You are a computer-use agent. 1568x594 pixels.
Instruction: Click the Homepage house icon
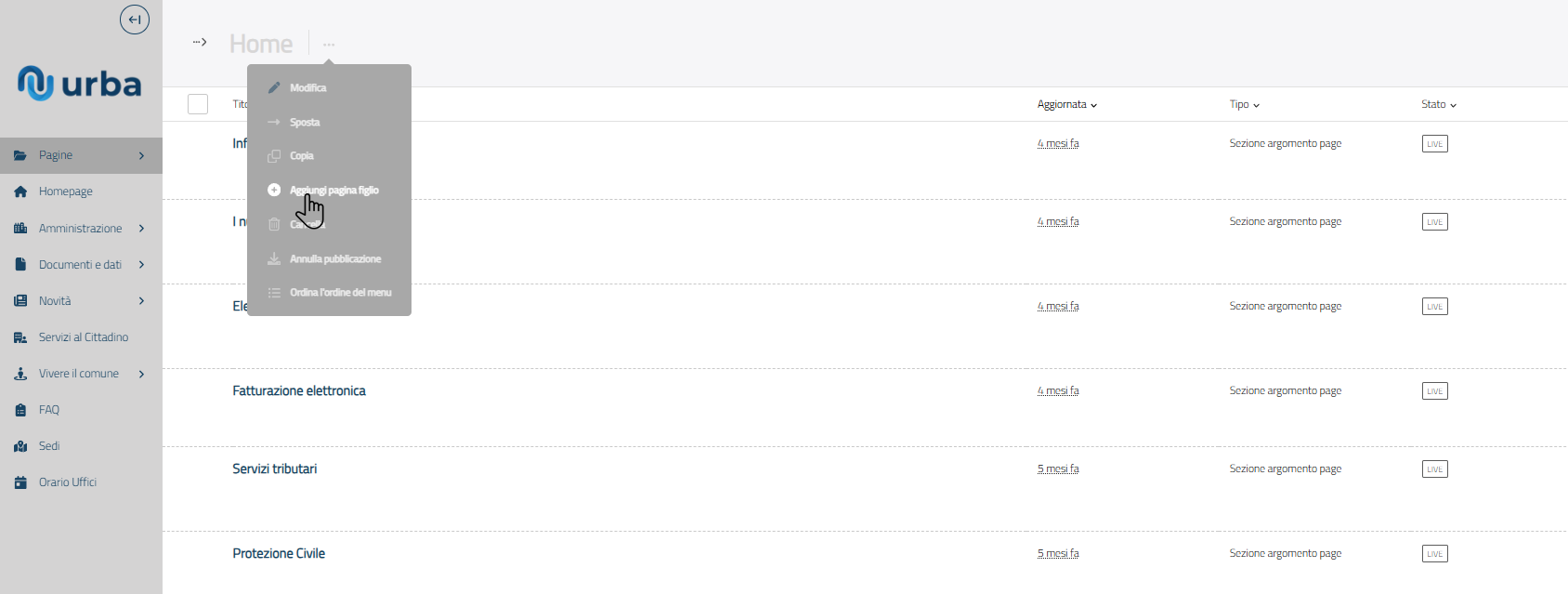click(20, 191)
